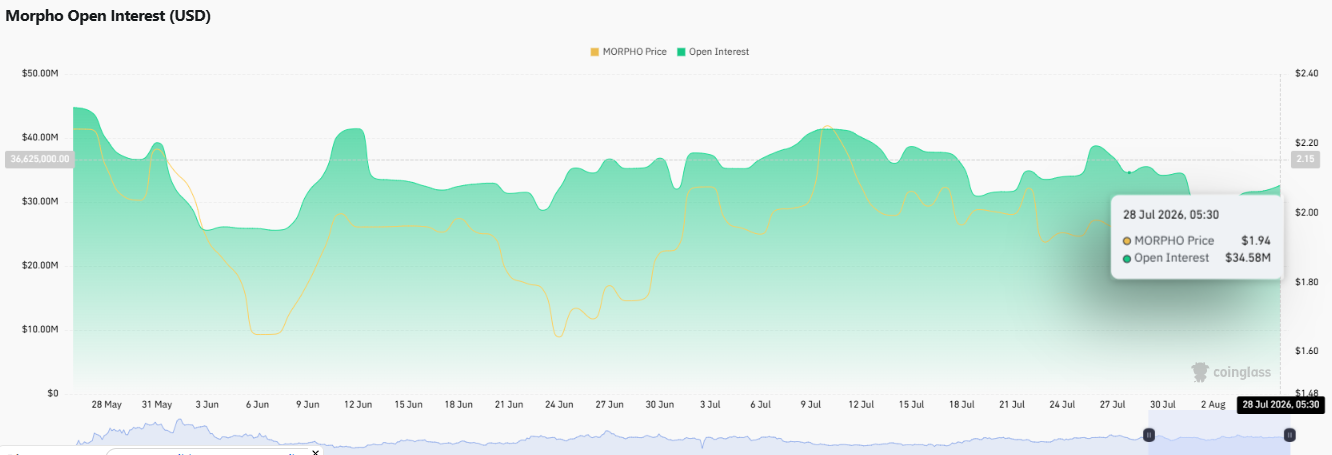
Task: Click the '24 Jun' date axis label
Action: pos(559,404)
